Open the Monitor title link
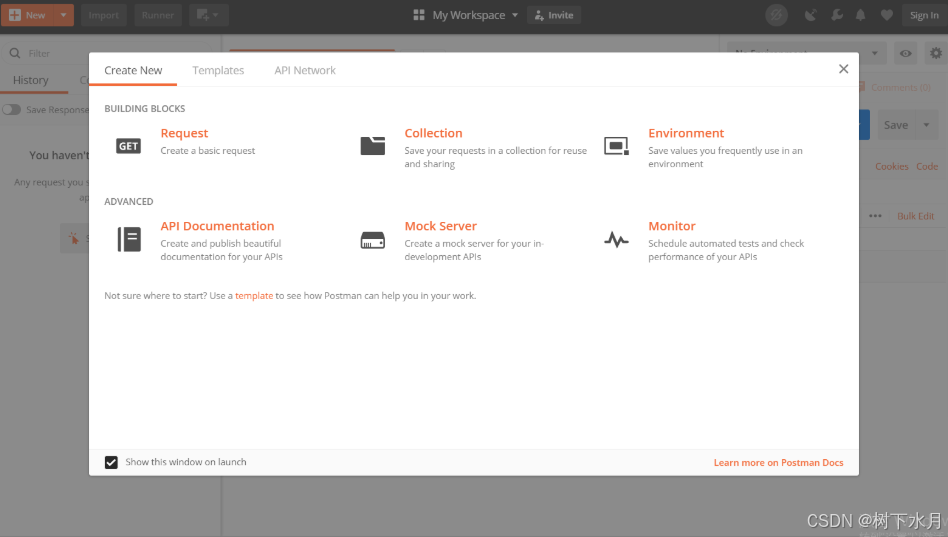The image size is (948, 537). (x=672, y=226)
